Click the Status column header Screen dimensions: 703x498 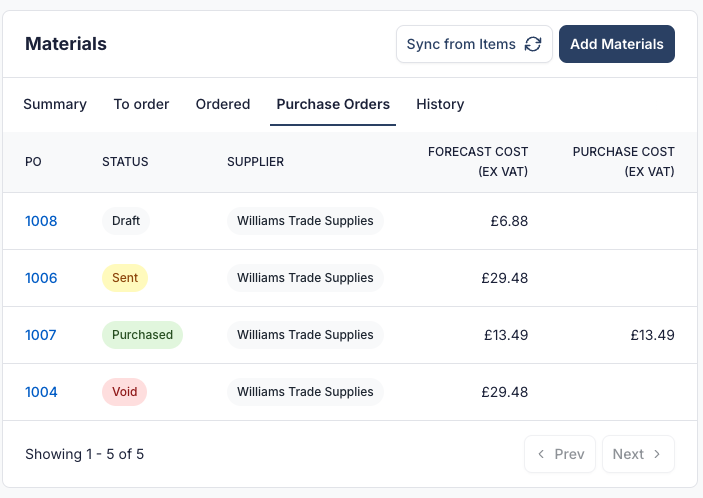coord(125,161)
